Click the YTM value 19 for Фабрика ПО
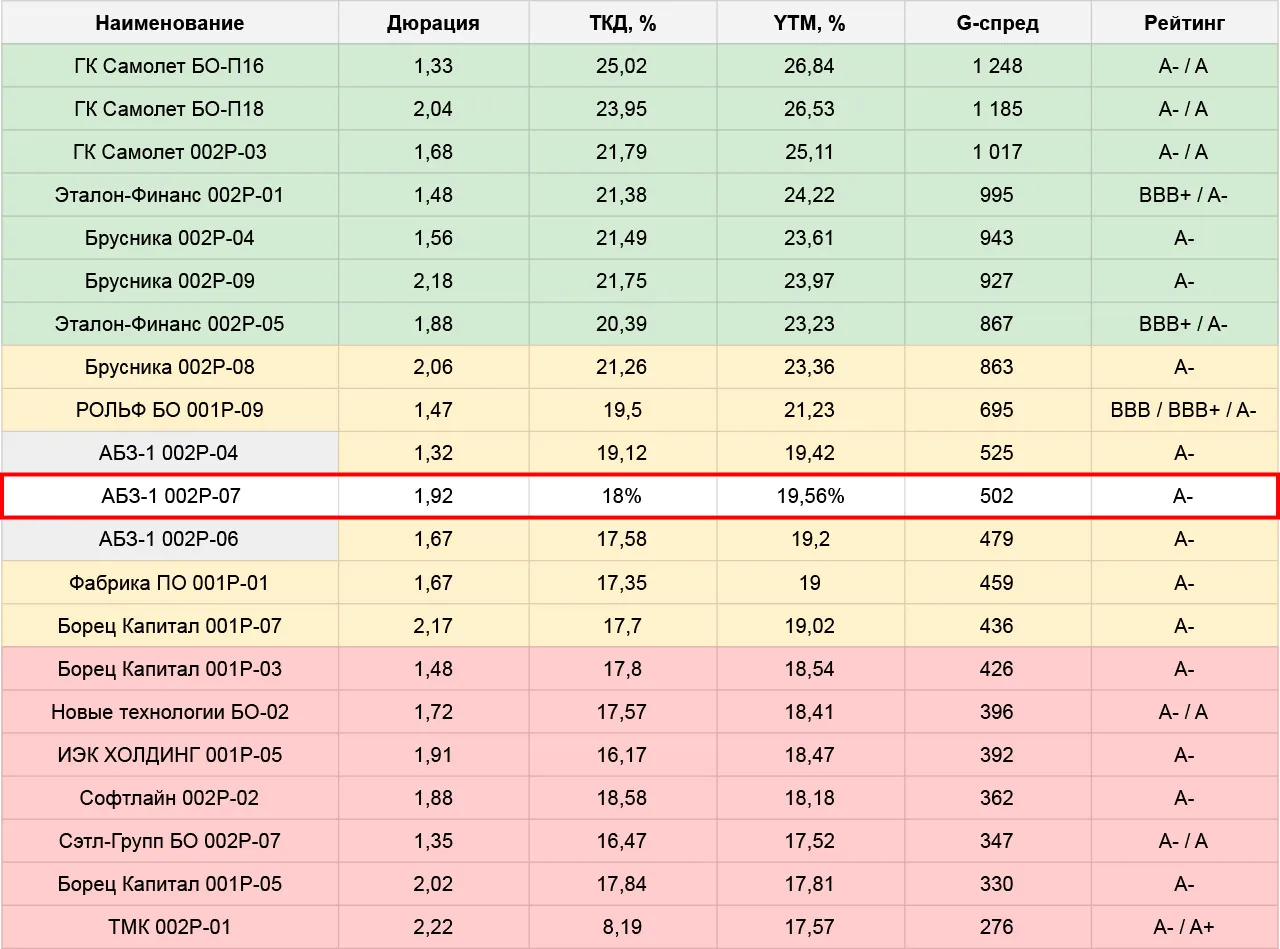Image resolution: width=1280 pixels, height=949 pixels. tap(810, 582)
